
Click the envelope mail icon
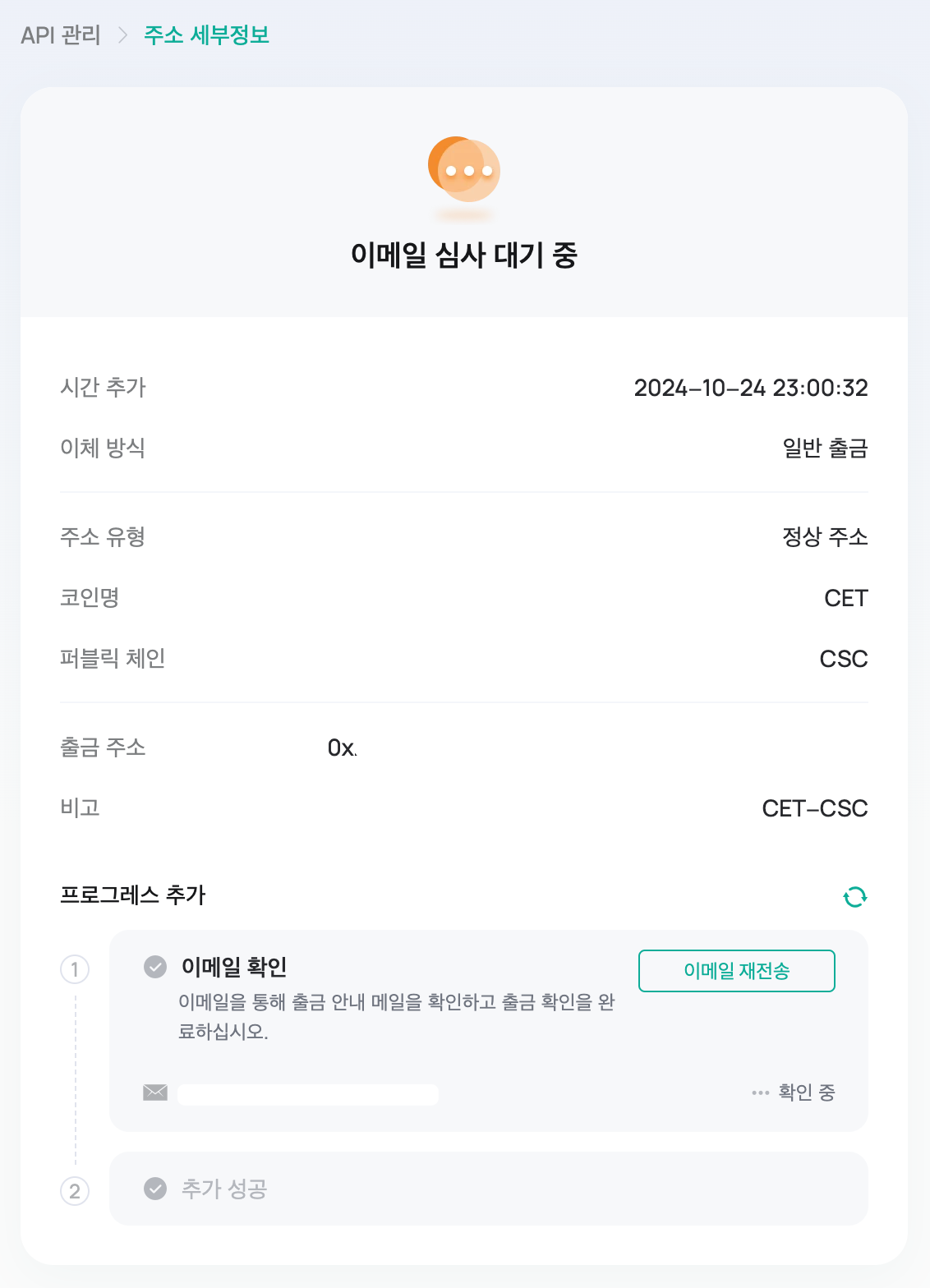pos(155,1092)
